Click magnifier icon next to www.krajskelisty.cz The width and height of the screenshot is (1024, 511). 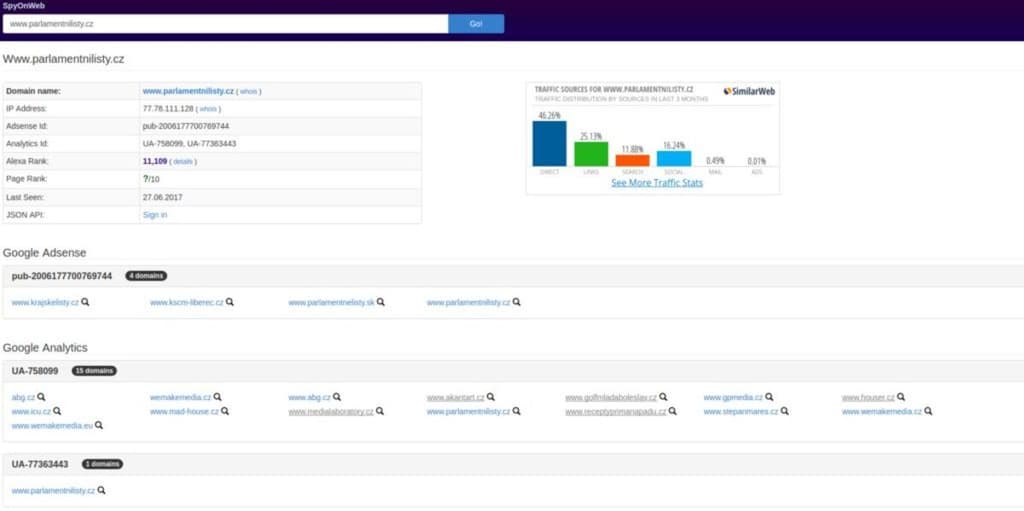coord(85,302)
